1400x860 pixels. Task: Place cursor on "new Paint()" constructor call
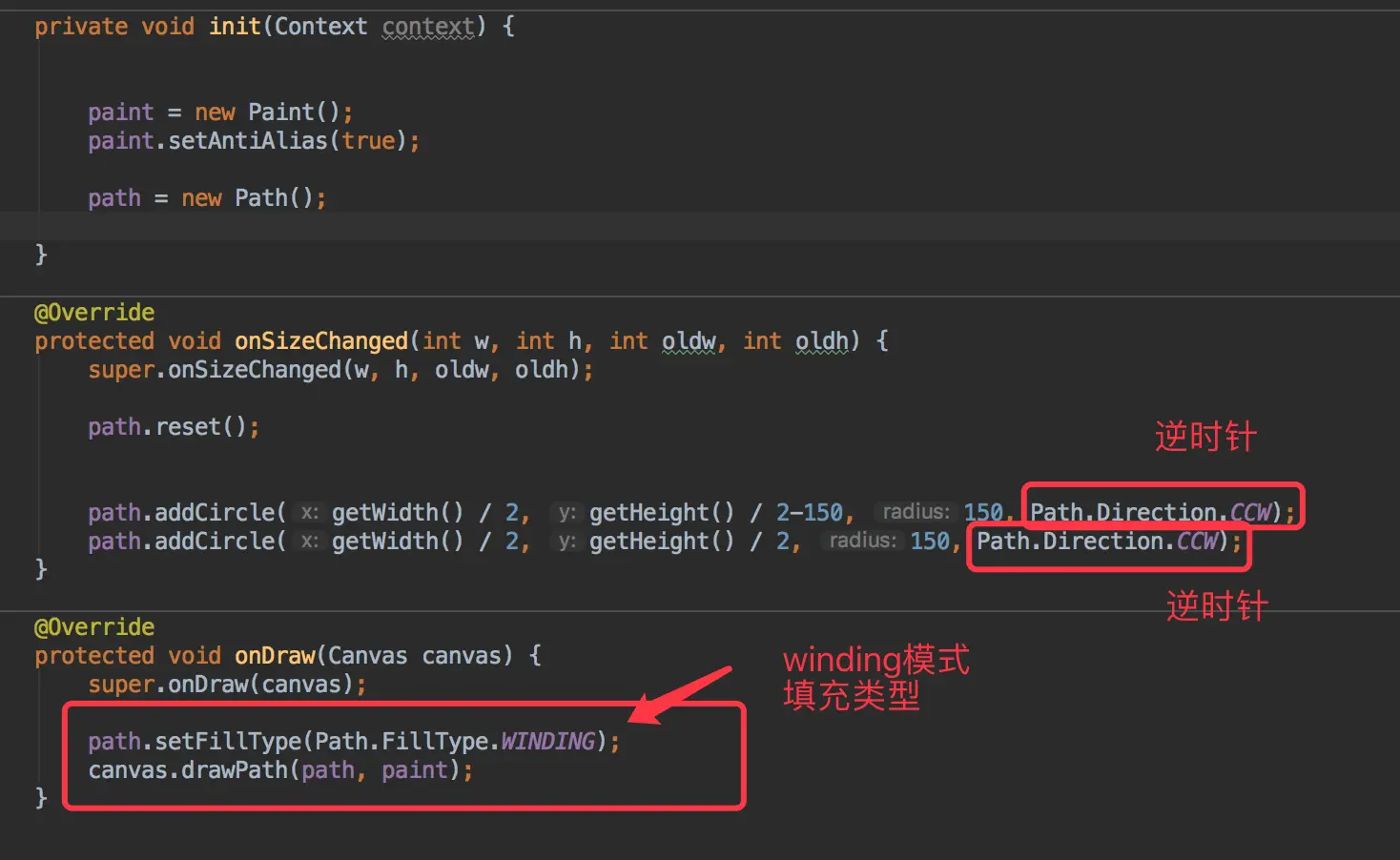[x=268, y=112]
